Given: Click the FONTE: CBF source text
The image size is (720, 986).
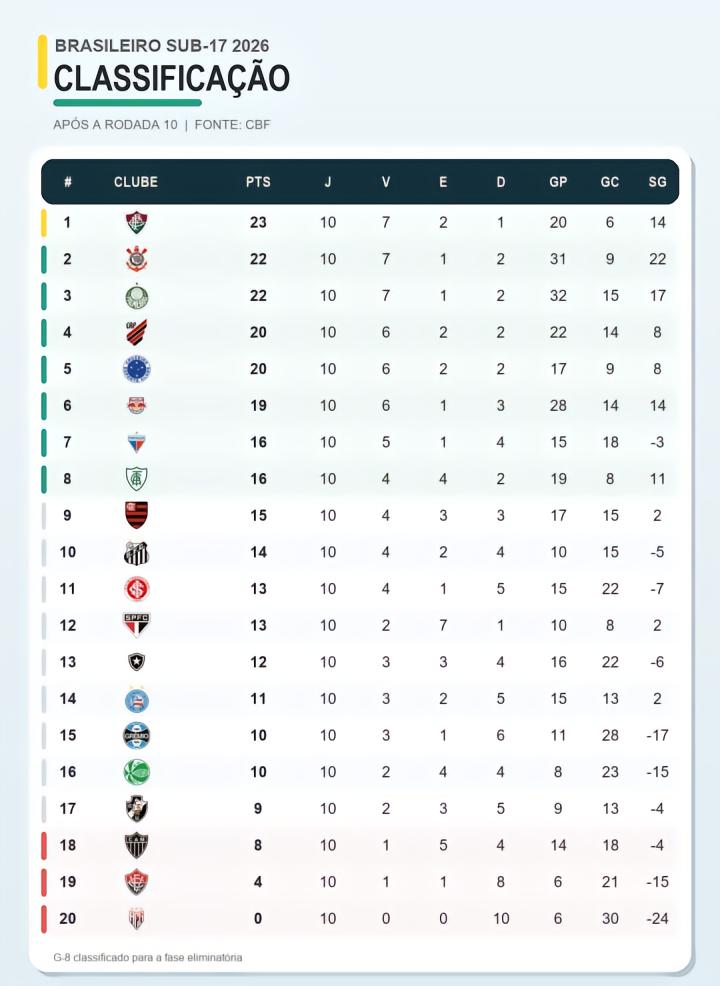Looking at the screenshot, I should pyautogui.click(x=232, y=125).
